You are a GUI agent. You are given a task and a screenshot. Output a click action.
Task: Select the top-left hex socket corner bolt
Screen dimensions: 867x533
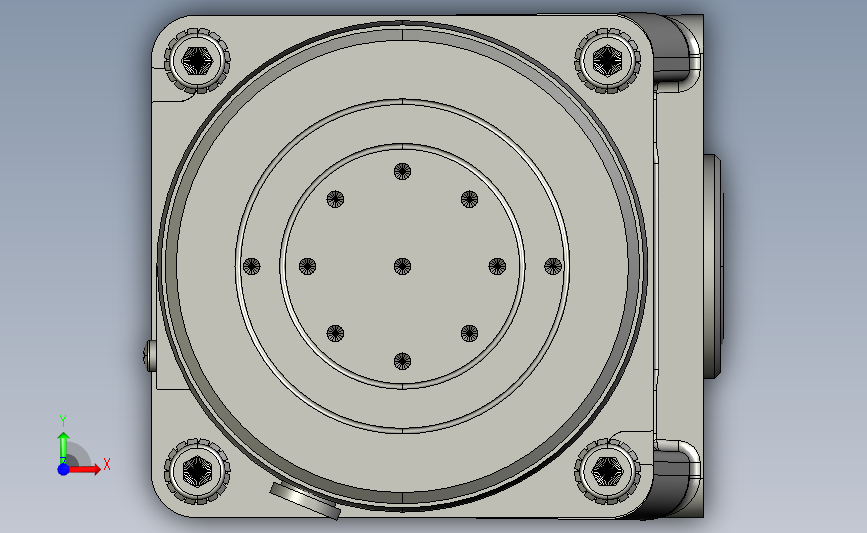(197, 60)
